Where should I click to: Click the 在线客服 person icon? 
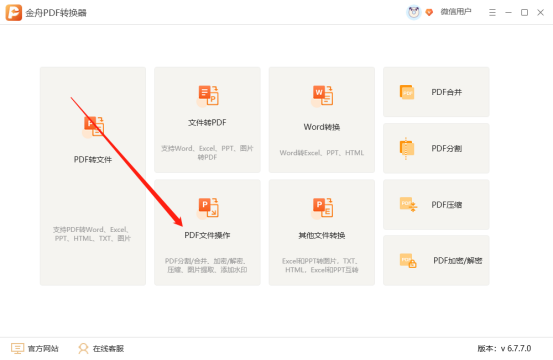coord(83,348)
